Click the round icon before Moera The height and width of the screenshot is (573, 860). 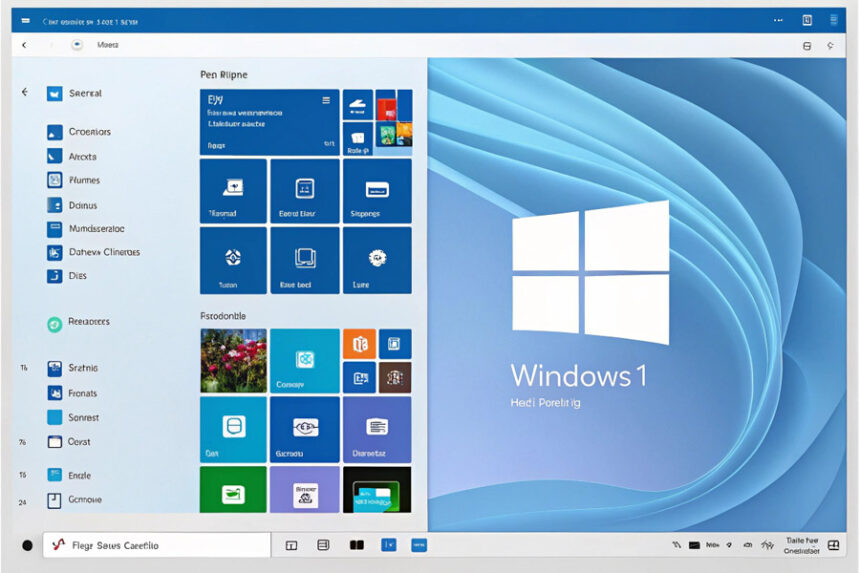(x=77, y=44)
